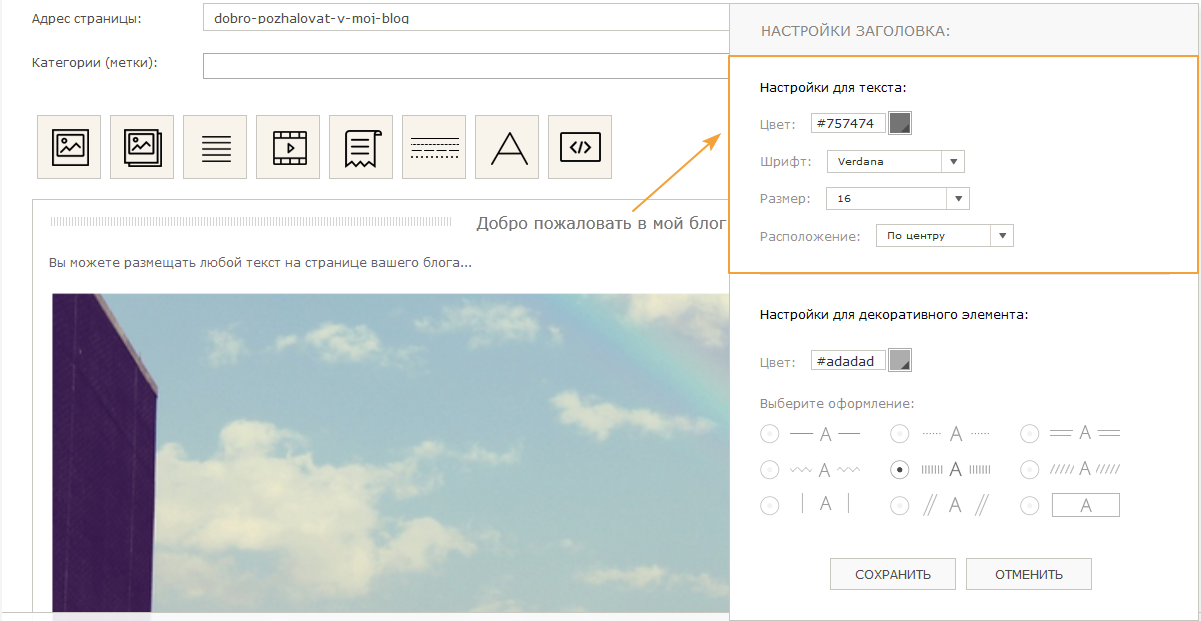Image resolution: width=1201 pixels, height=621 pixels.
Task: Edit the decorative color hex field #adadad
Action: click(x=848, y=361)
